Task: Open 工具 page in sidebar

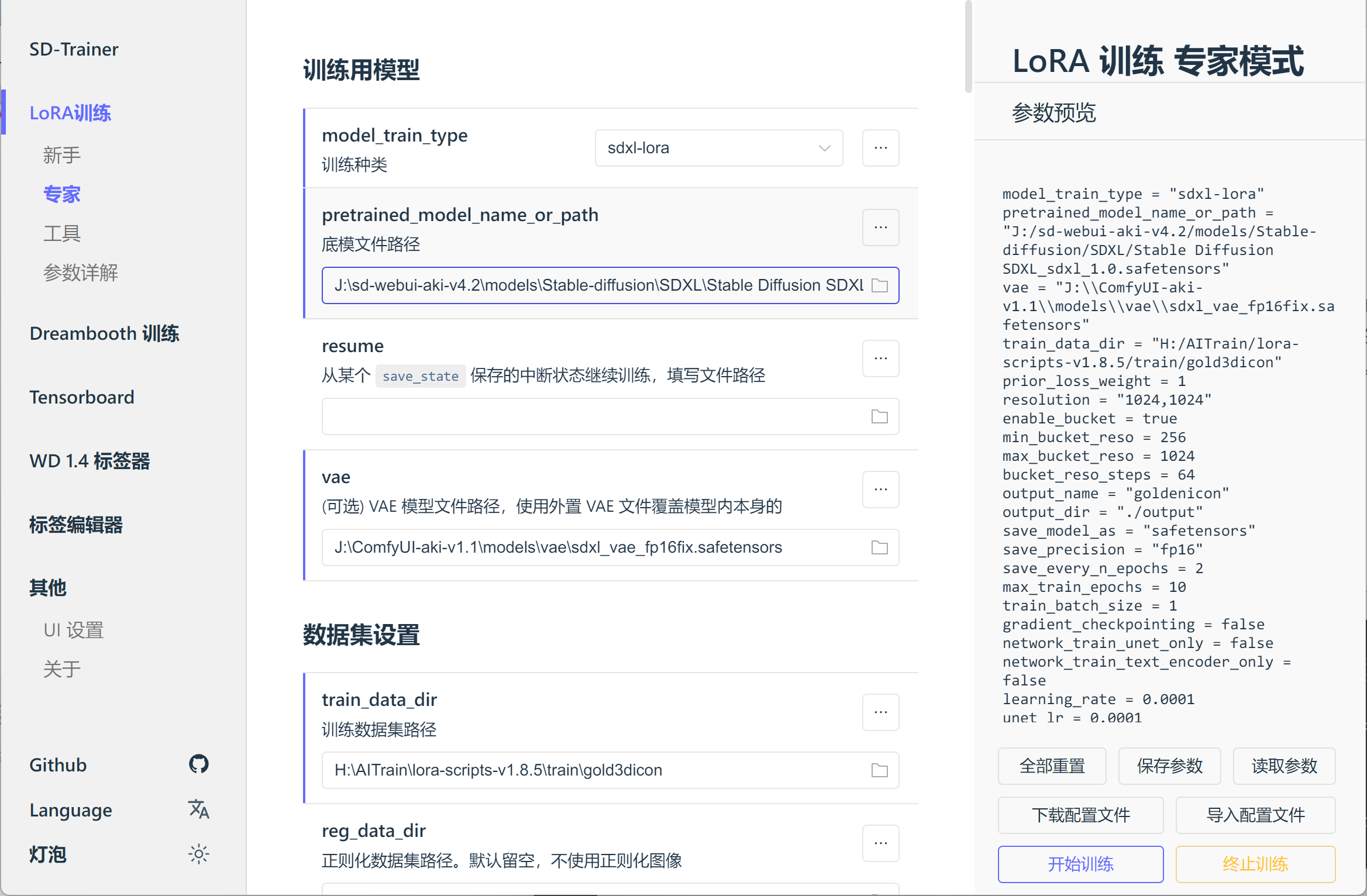Action: [61, 233]
